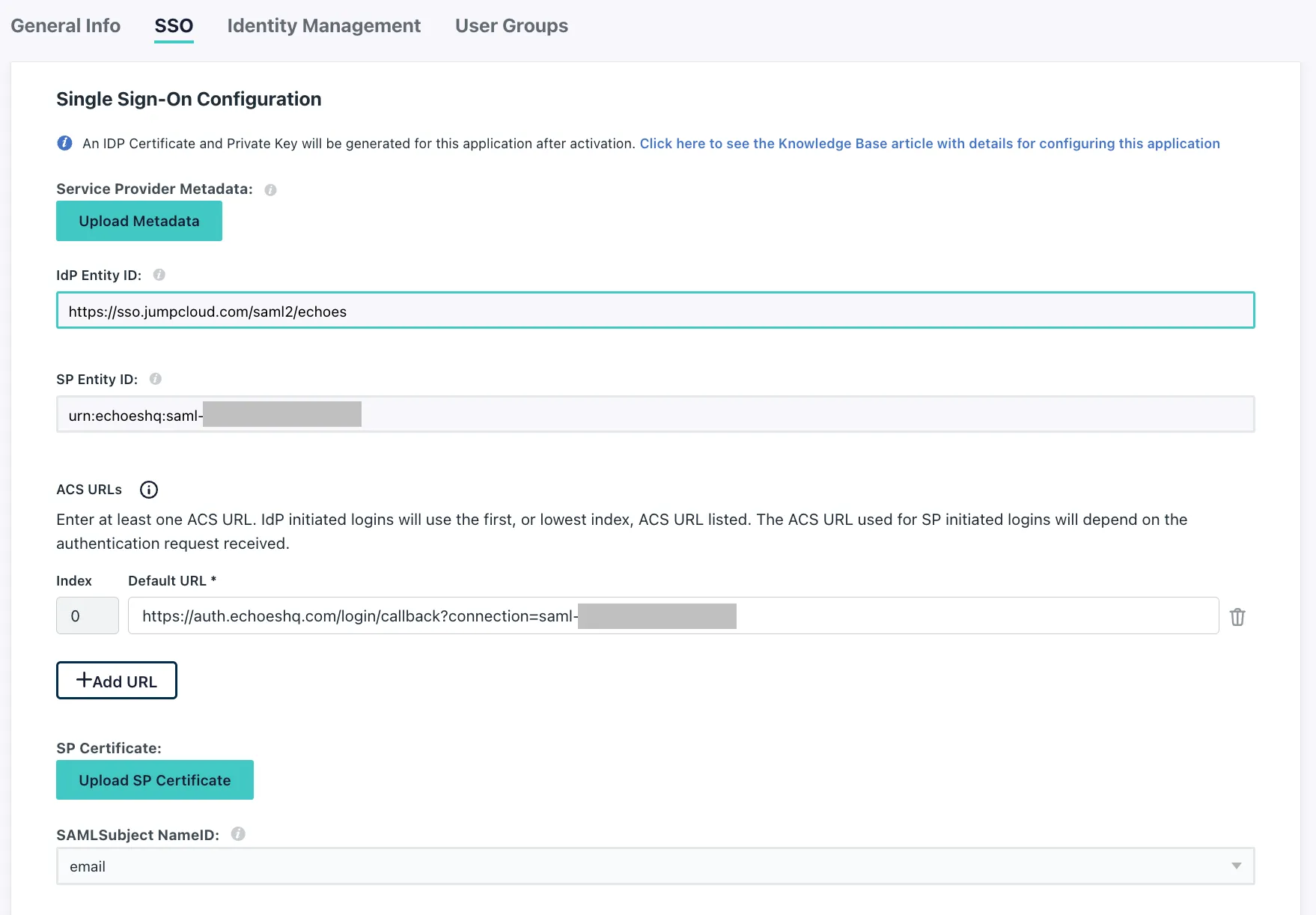Click the Upload Metadata button
Viewport: 1316px width, 915px height.
tap(139, 221)
